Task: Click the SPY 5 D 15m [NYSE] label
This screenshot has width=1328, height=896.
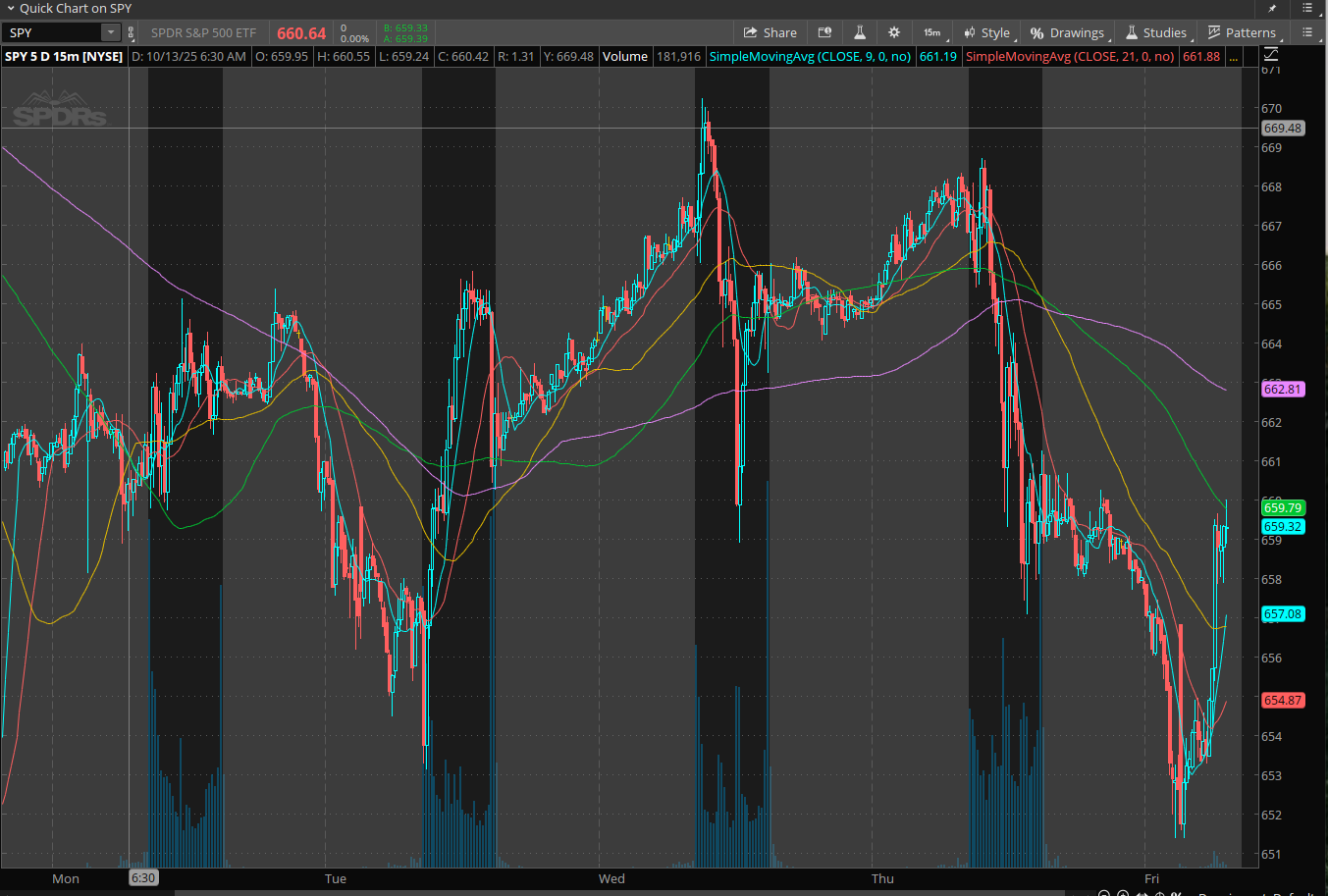Action: point(64,56)
